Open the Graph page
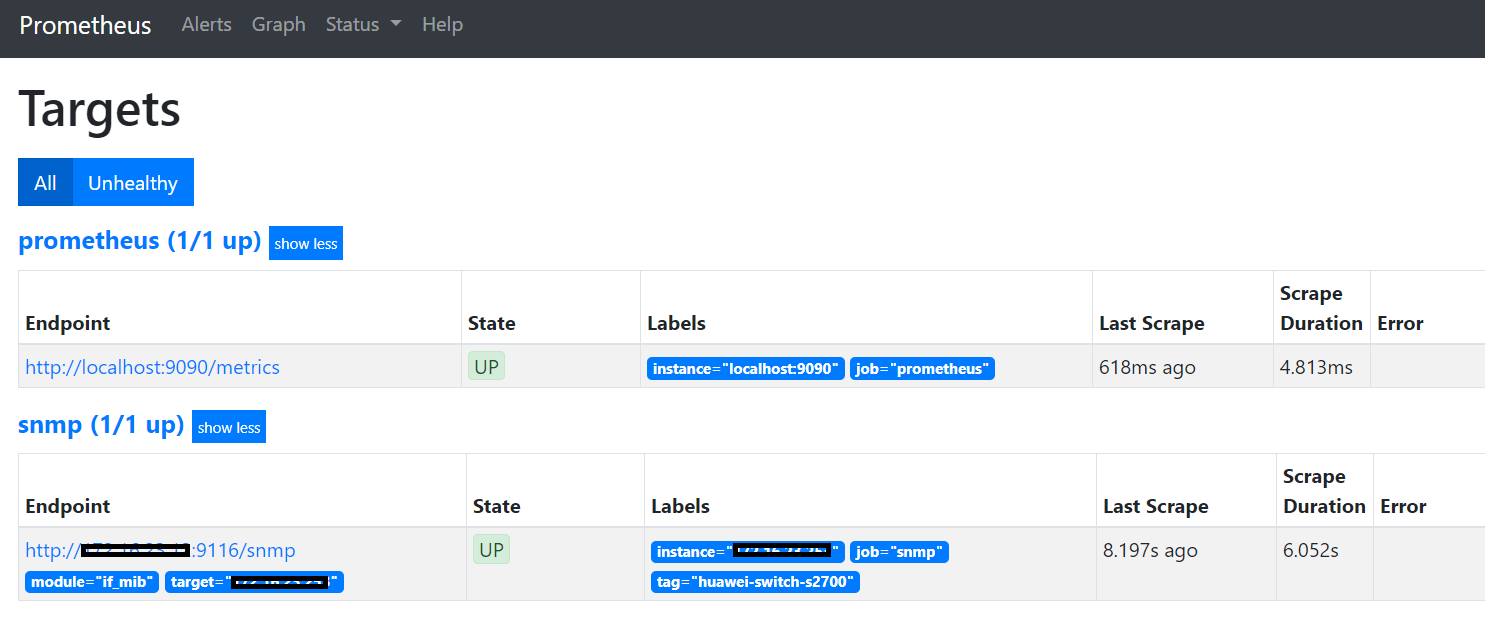The height and width of the screenshot is (626, 1485). 278,25
